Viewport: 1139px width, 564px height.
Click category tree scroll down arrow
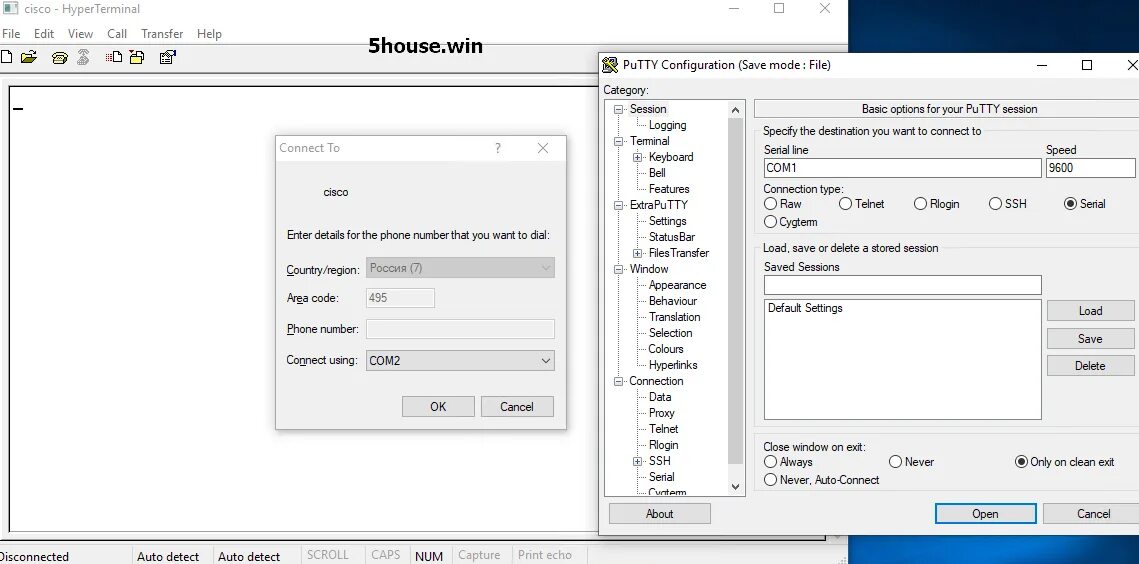735,487
